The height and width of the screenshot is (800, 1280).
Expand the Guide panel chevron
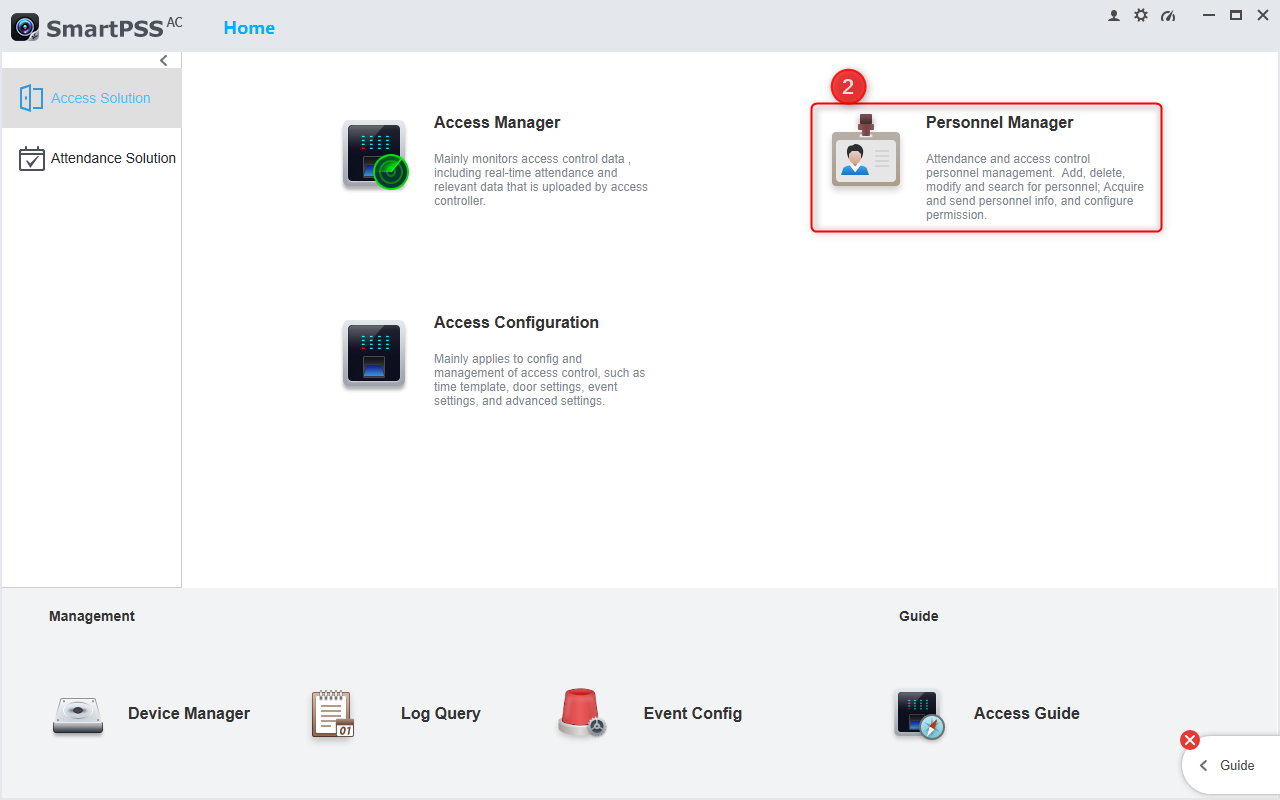pos(1204,766)
